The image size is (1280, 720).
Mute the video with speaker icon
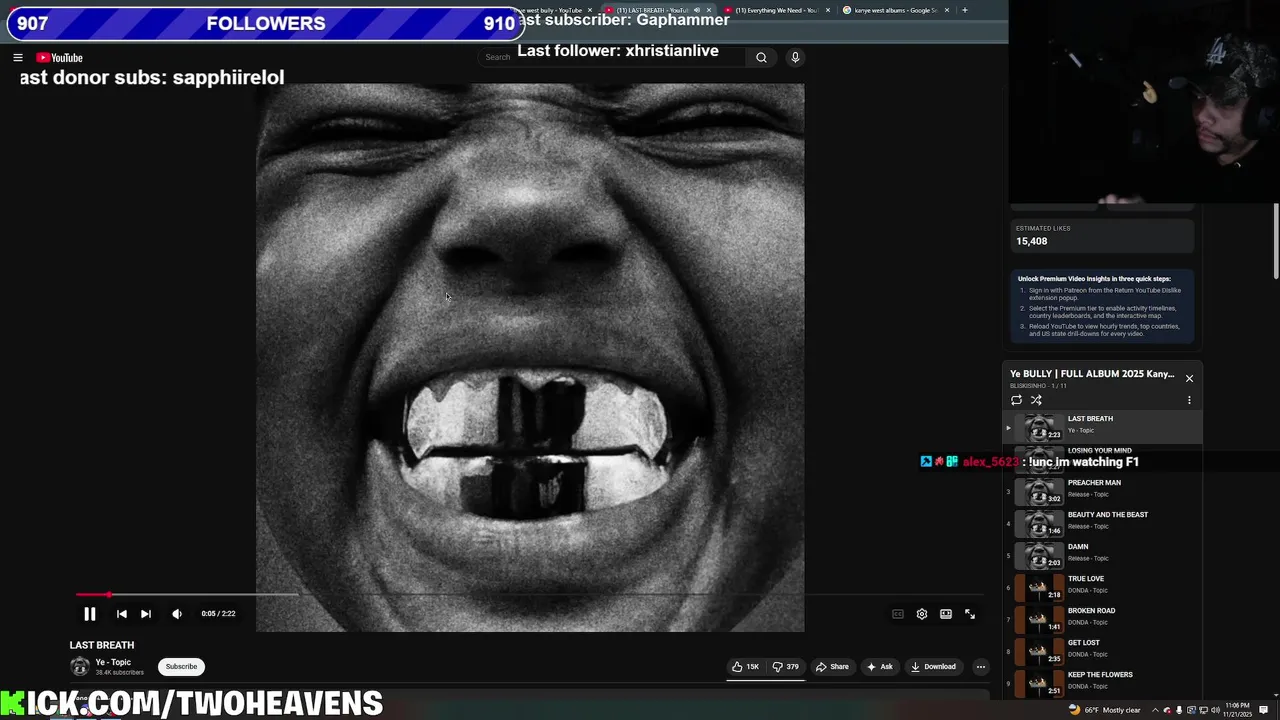(177, 614)
